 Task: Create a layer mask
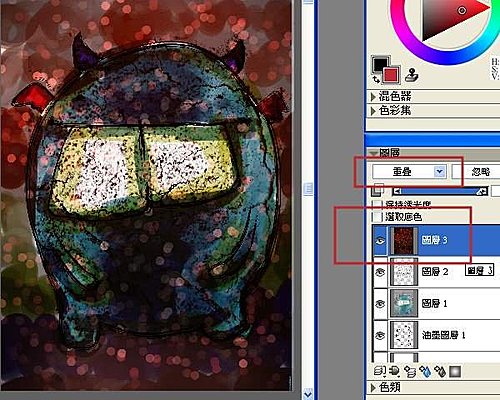coord(455,371)
